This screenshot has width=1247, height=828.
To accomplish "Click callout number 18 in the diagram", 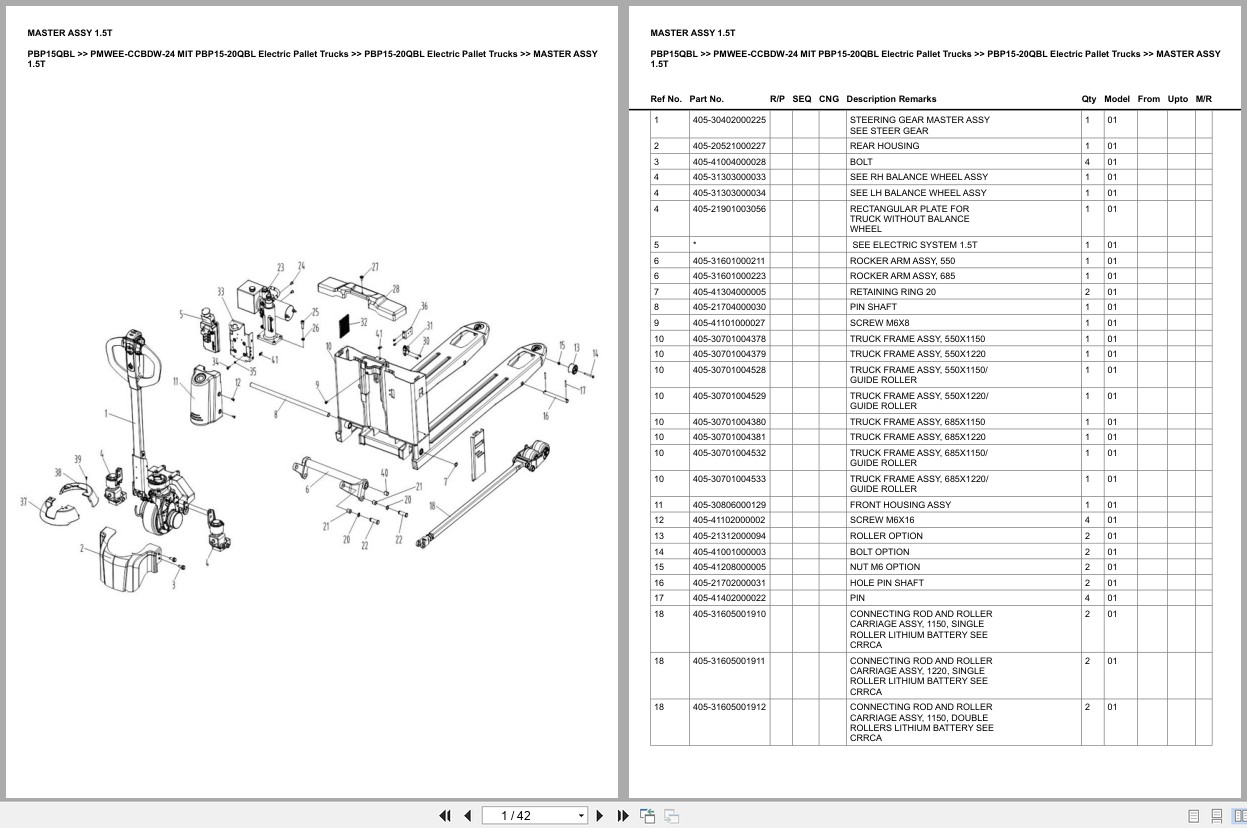I will click(432, 506).
